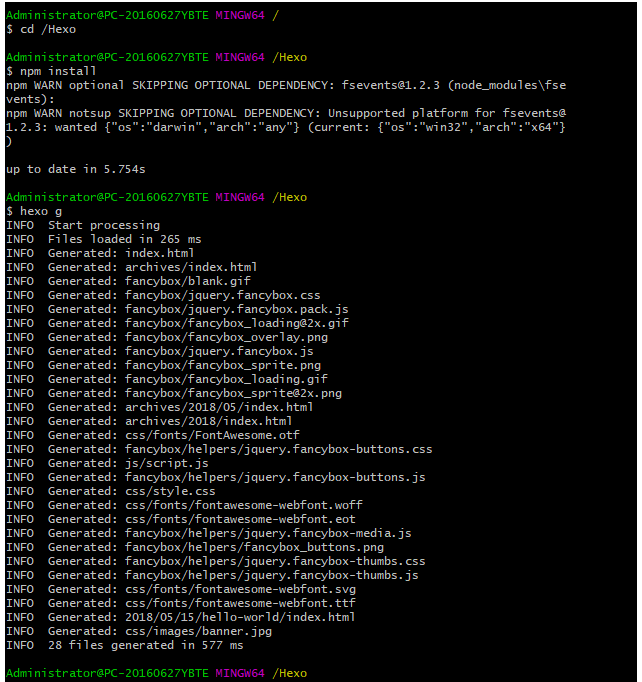Screen dimensions: 642x682
Task: Click the 'Generated: index.html' line
Action: click(x=120, y=253)
